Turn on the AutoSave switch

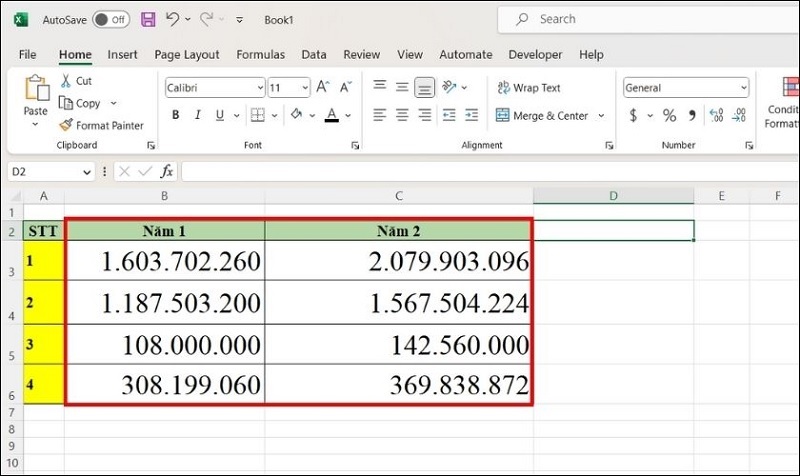click(110, 19)
